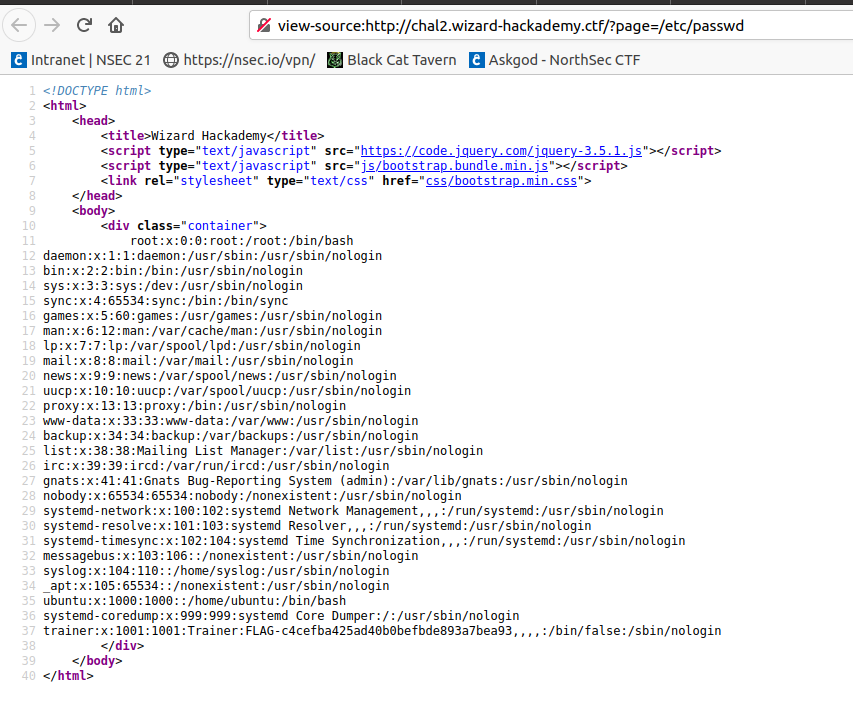Click the backup:x:34:34 line
853x711 pixels.
(x=231, y=436)
